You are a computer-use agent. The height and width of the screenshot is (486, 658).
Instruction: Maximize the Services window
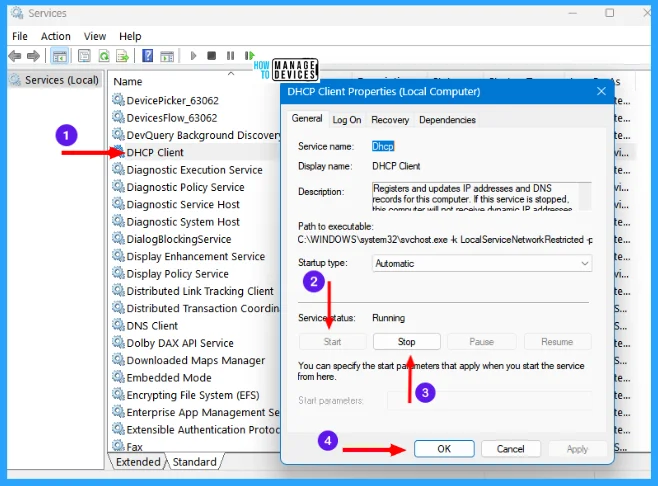610,13
